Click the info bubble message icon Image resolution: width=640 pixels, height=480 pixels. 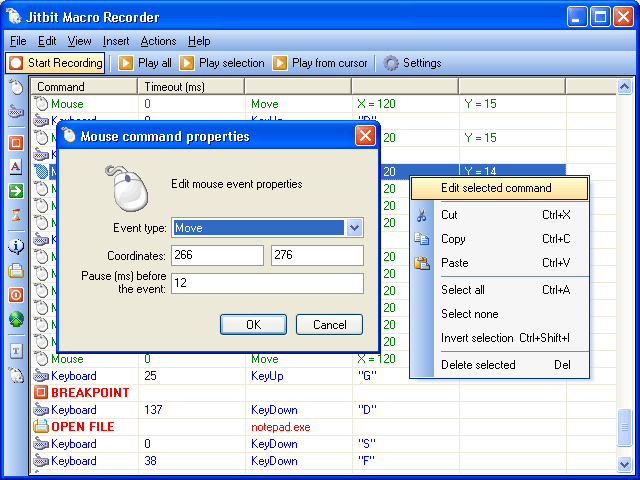click(x=16, y=247)
